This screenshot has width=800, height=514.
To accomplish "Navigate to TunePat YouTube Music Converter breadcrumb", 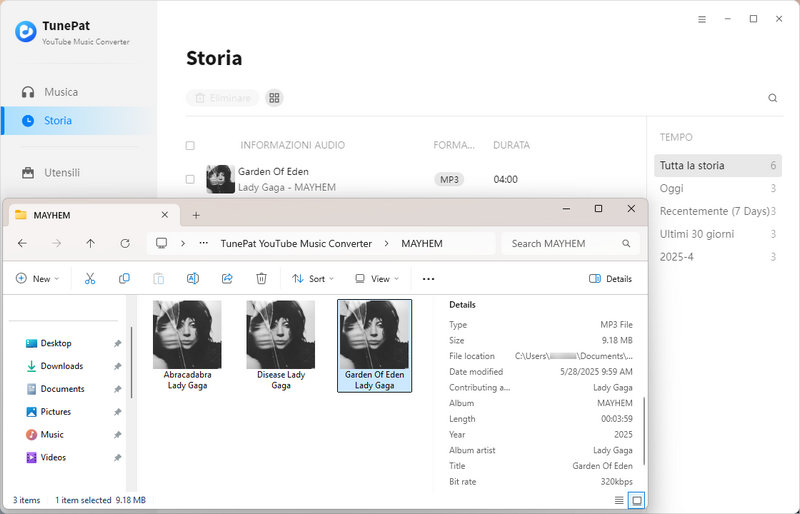I will (296, 243).
